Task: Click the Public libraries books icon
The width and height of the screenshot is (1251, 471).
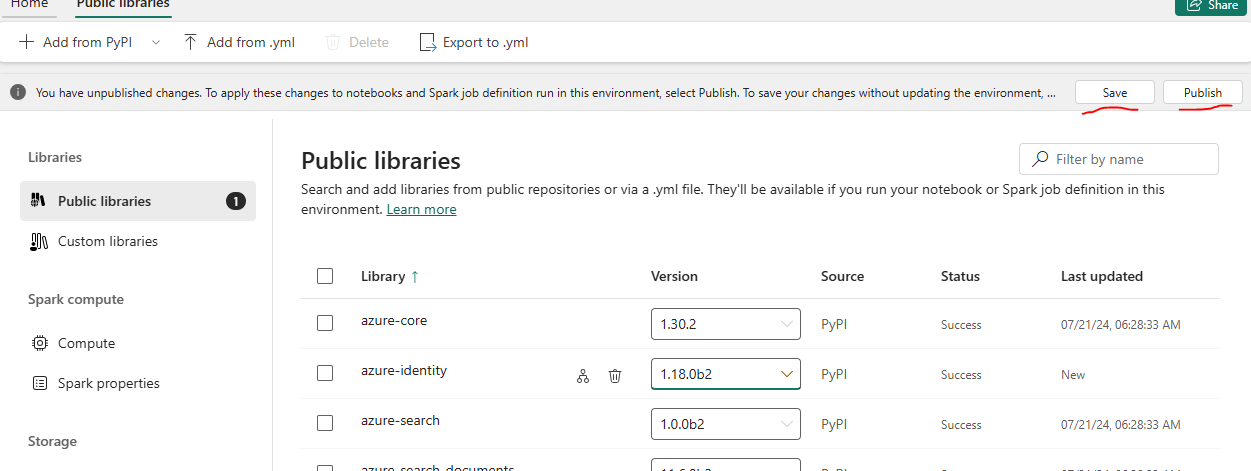Action: (x=40, y=201)
